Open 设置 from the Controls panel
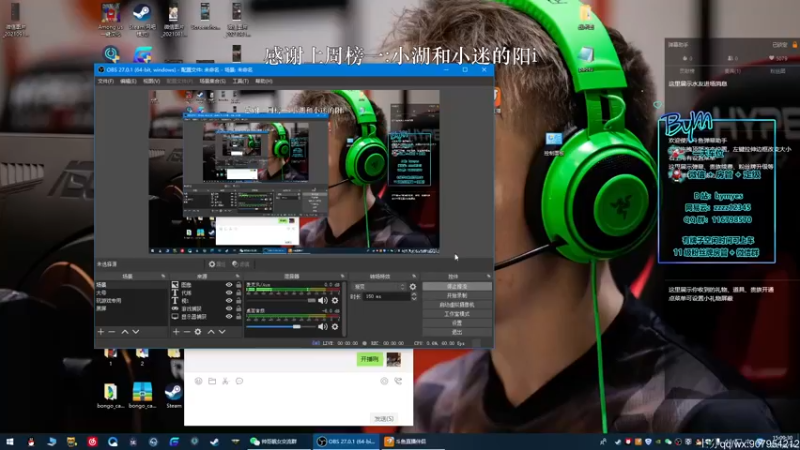The image size is (800, 450). 457,323
